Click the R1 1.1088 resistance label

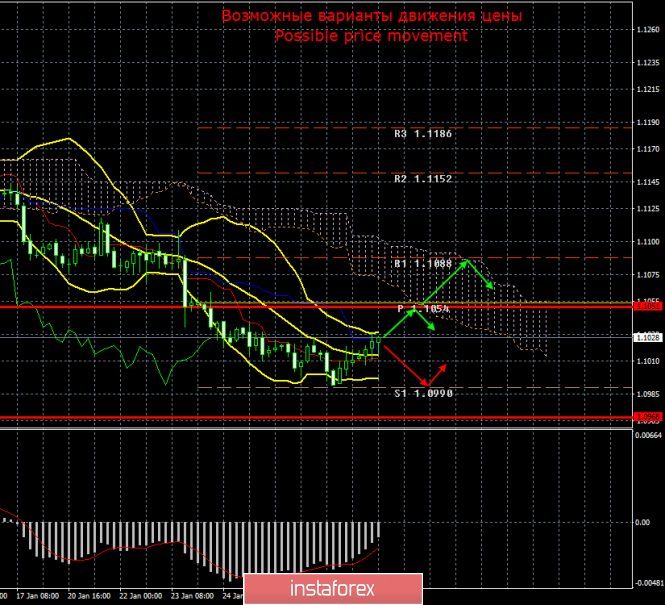tap(423, 264)
